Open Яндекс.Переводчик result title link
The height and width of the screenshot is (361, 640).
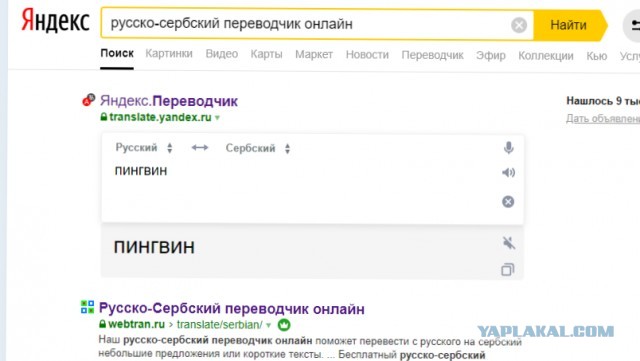point(169,100)
